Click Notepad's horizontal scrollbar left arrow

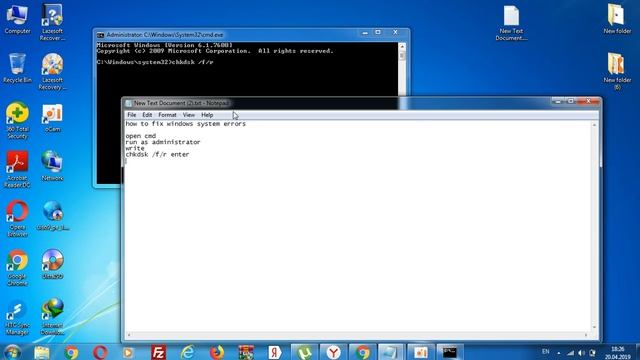129,335
